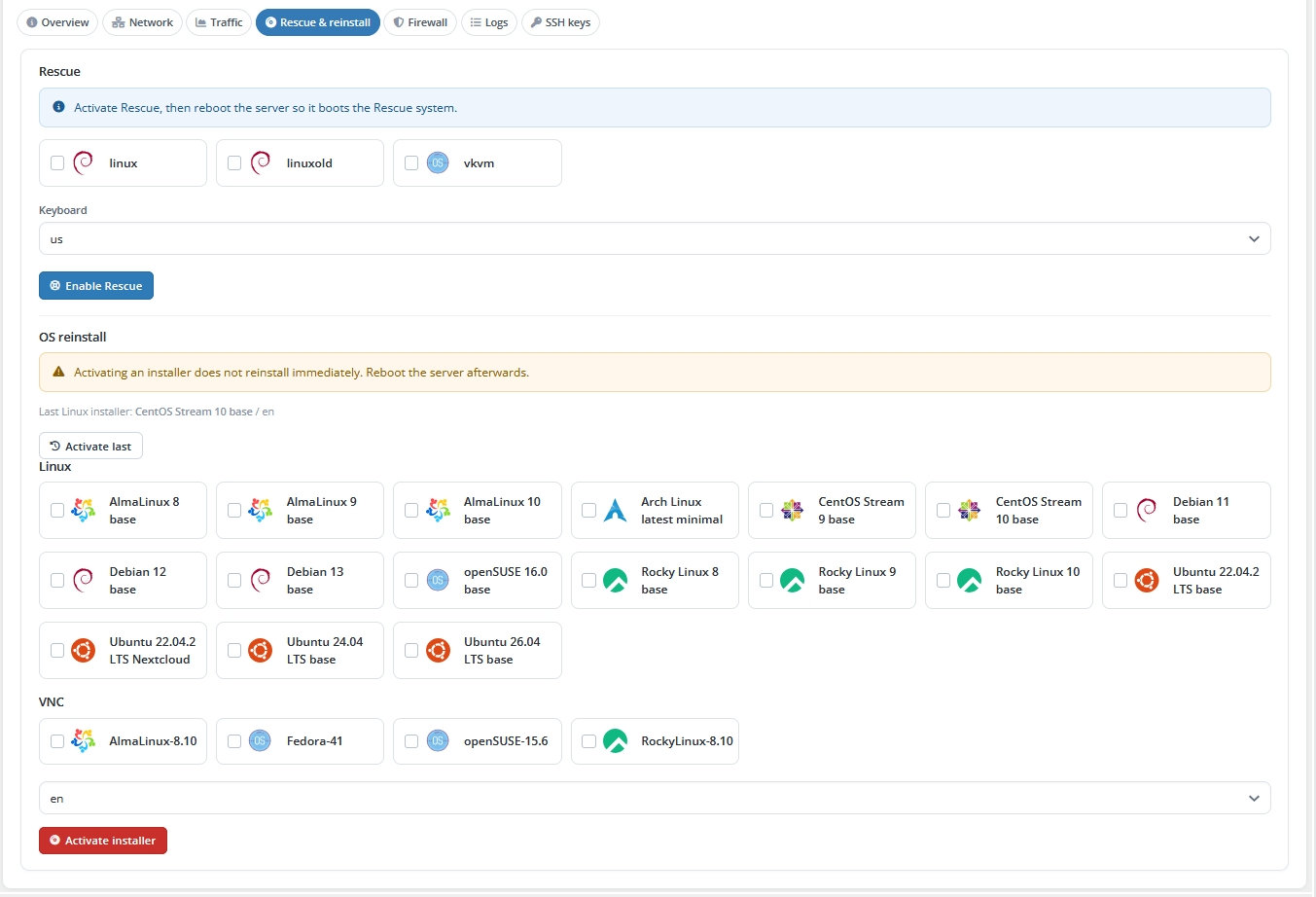
Task: Tick the openSUSE 16.0 base checkbox
Action: (x=411, y=580)
